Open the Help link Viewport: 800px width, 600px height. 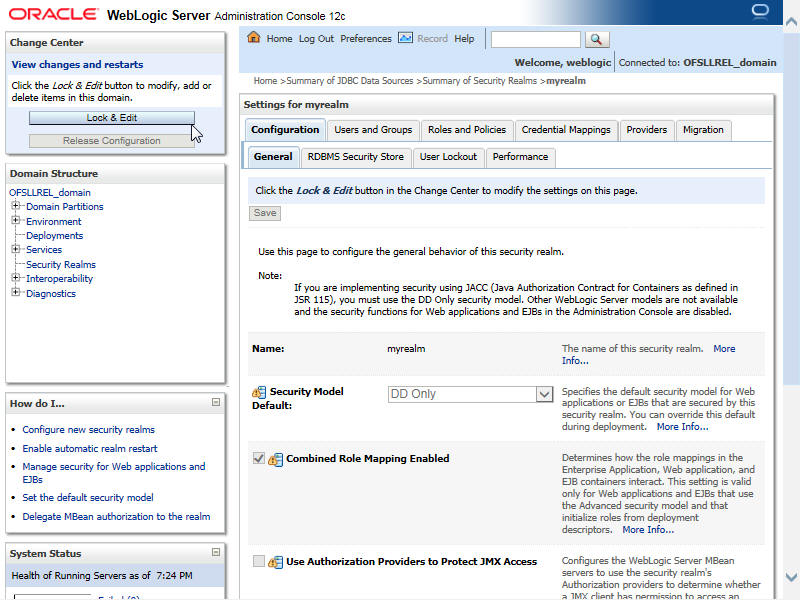(x=464, y=39)
